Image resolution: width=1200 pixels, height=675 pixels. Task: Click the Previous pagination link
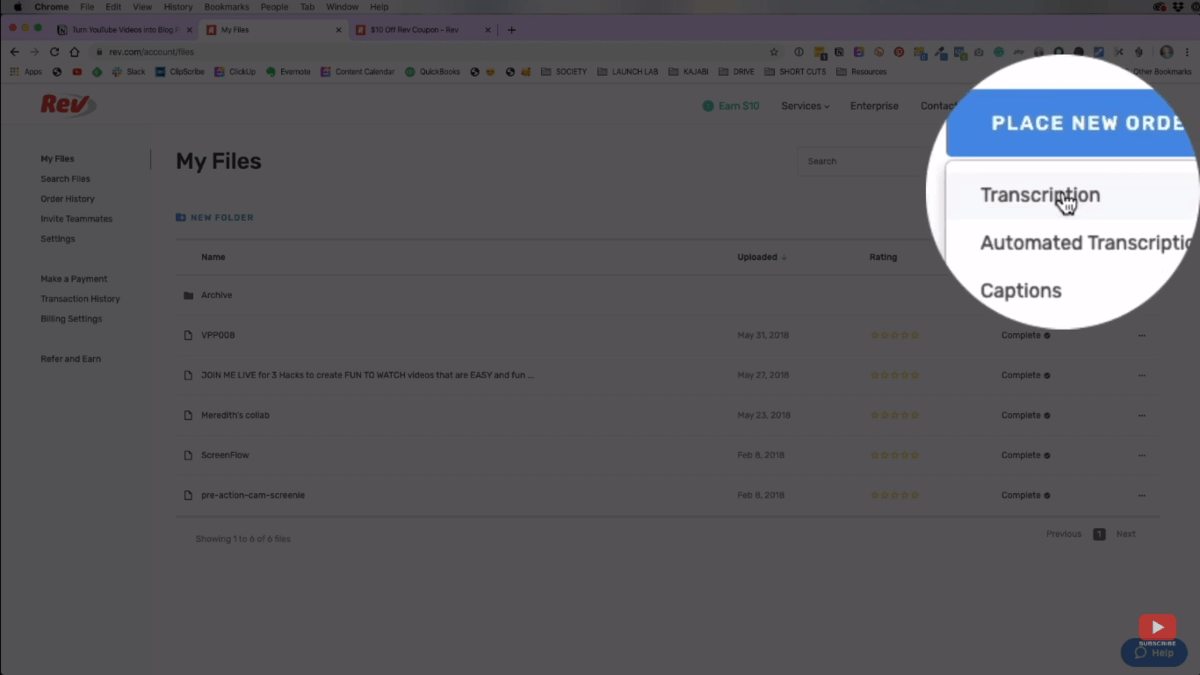[1064, 534]
